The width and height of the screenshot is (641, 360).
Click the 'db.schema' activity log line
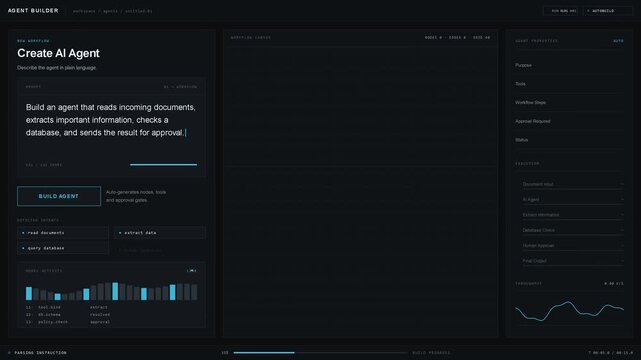point(68,315)
